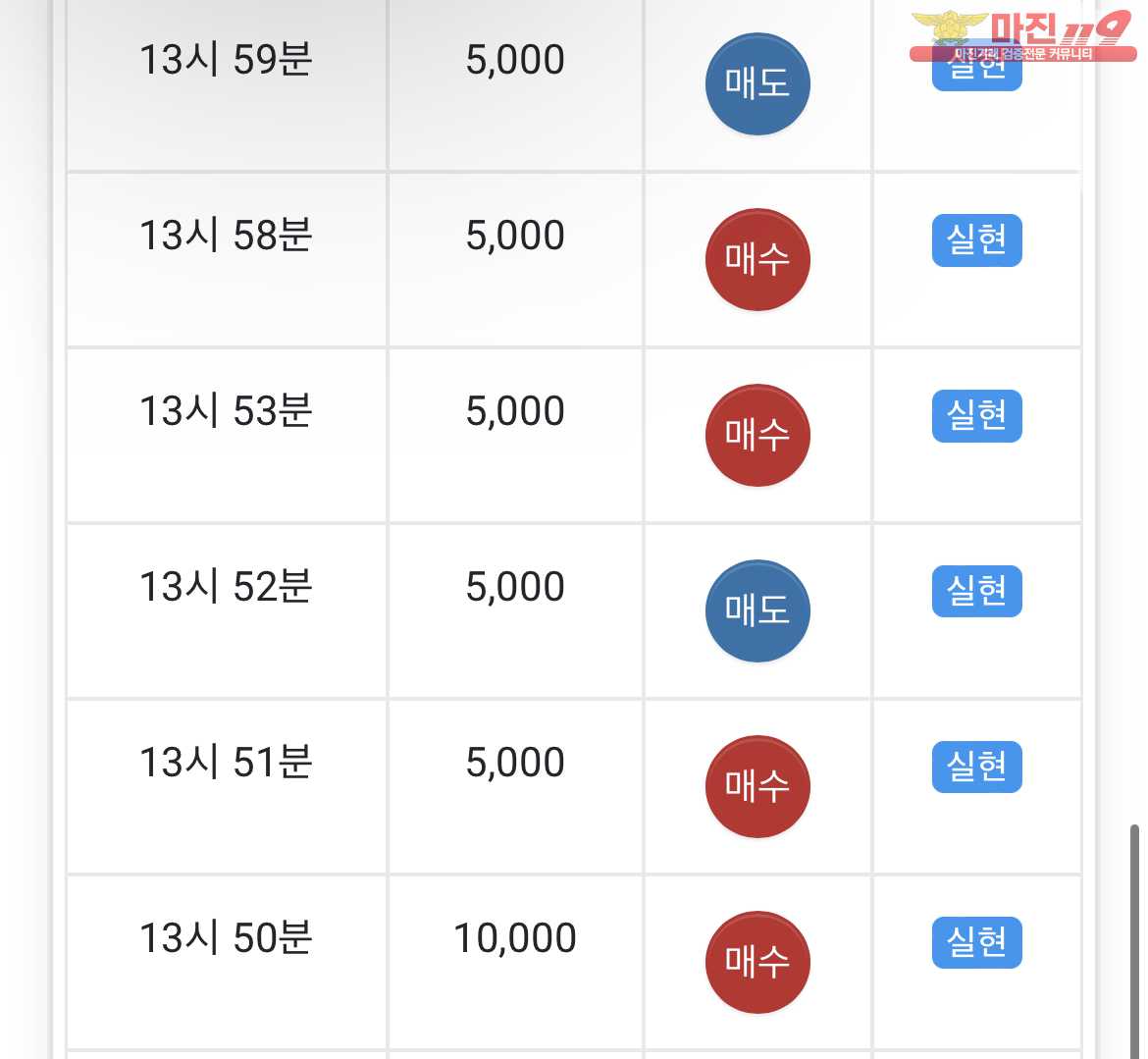This screenshot has height=1059, width=1148.
Task: Click the red 매수 circle for 13시 53분
Action: coord(757,435)
